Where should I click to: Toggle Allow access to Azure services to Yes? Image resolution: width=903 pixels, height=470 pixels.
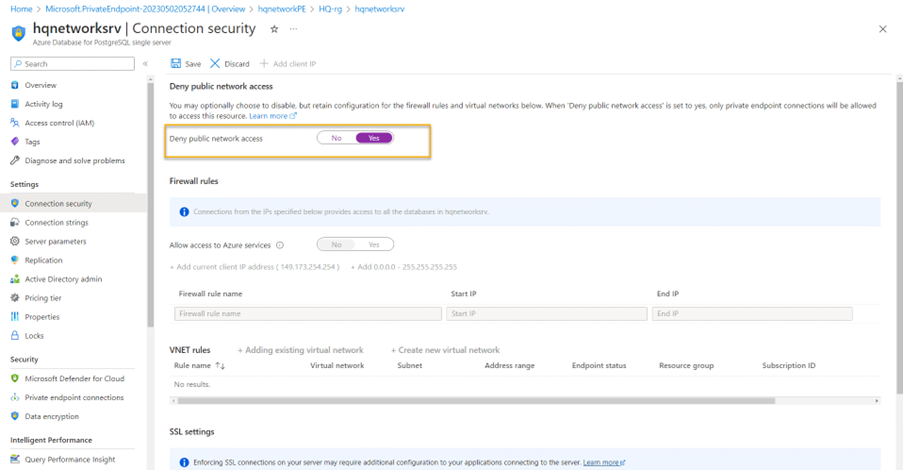pyautogui.click(x=374, y=245)
